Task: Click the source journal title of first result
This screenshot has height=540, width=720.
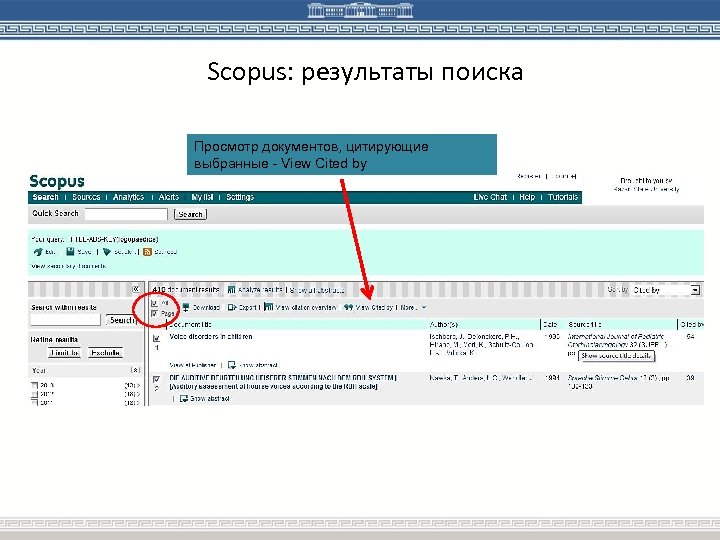Action: click(x=617, y=340)
